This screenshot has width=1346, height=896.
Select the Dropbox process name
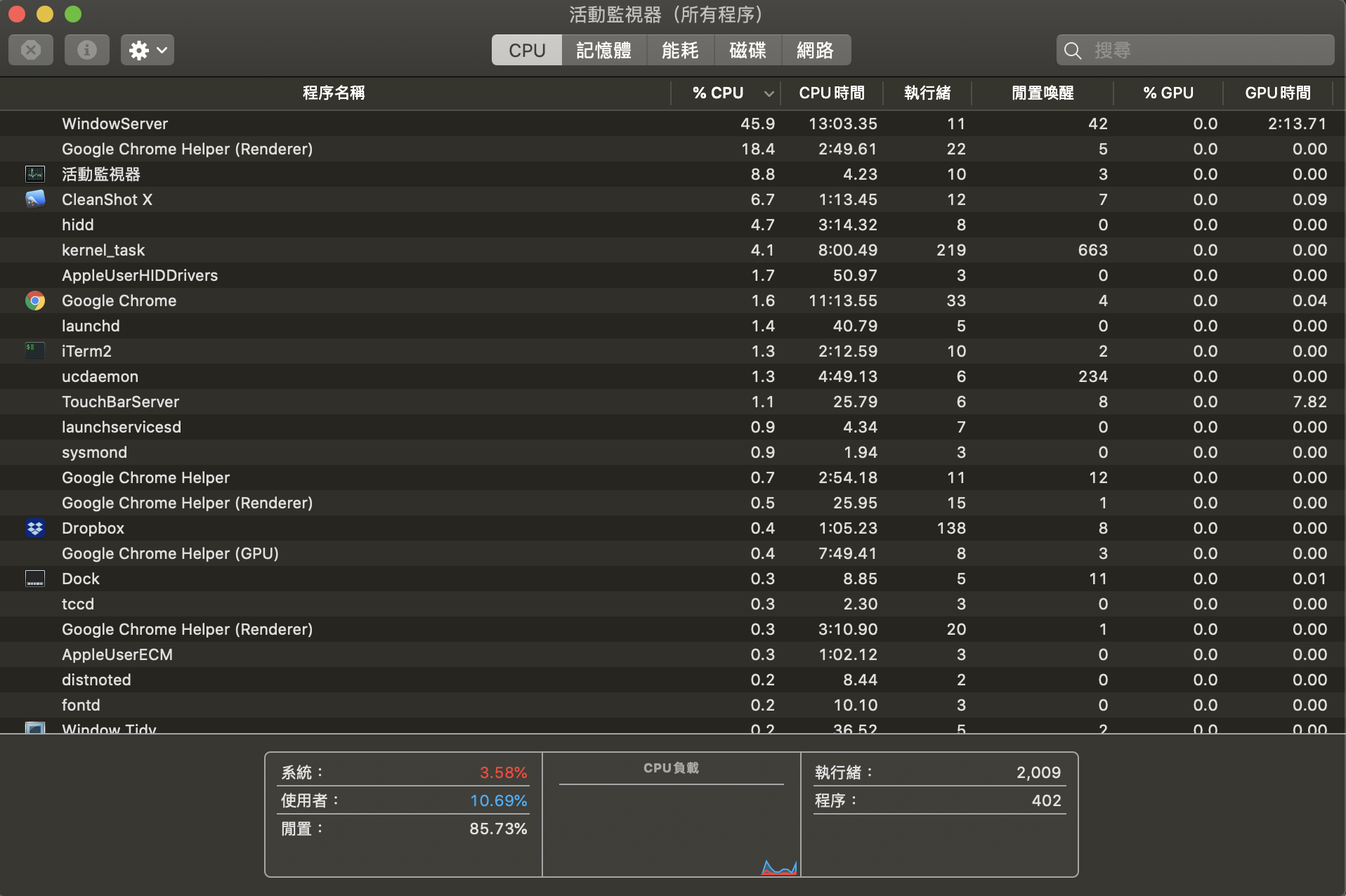point(93,528)
